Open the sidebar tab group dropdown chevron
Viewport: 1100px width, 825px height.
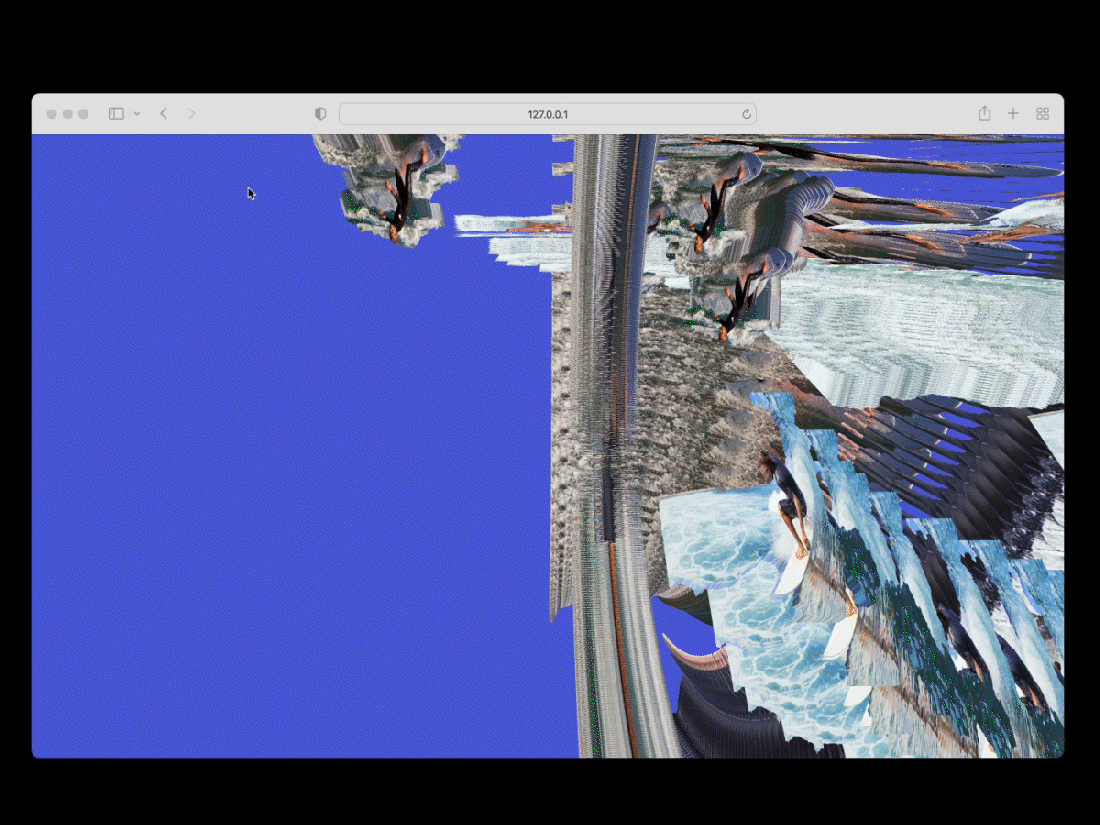coord(137,114)
